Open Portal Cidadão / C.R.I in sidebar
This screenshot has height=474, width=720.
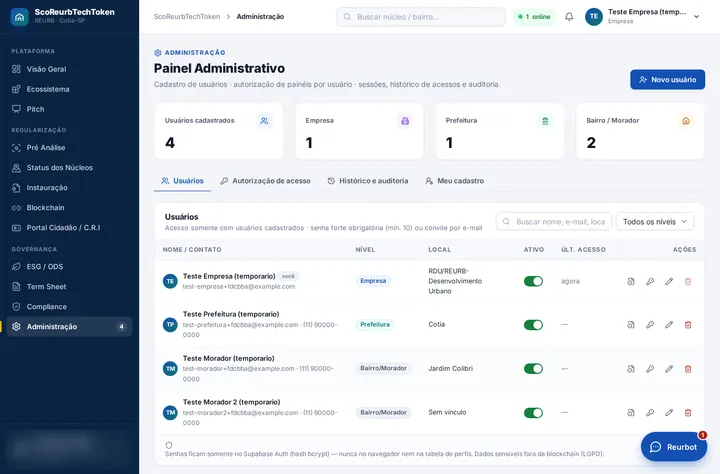[69, 227]
